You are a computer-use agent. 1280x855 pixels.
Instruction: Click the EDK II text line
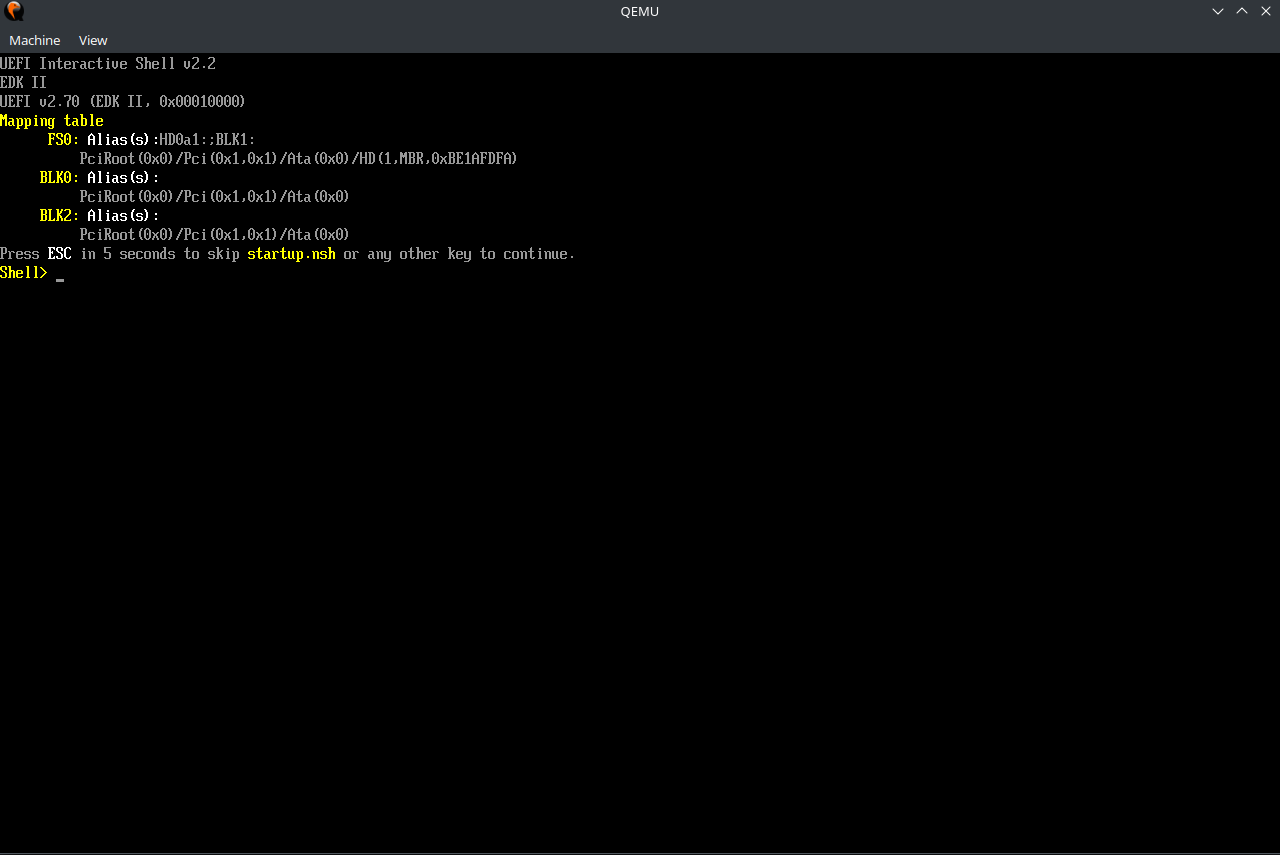(23, 82)
